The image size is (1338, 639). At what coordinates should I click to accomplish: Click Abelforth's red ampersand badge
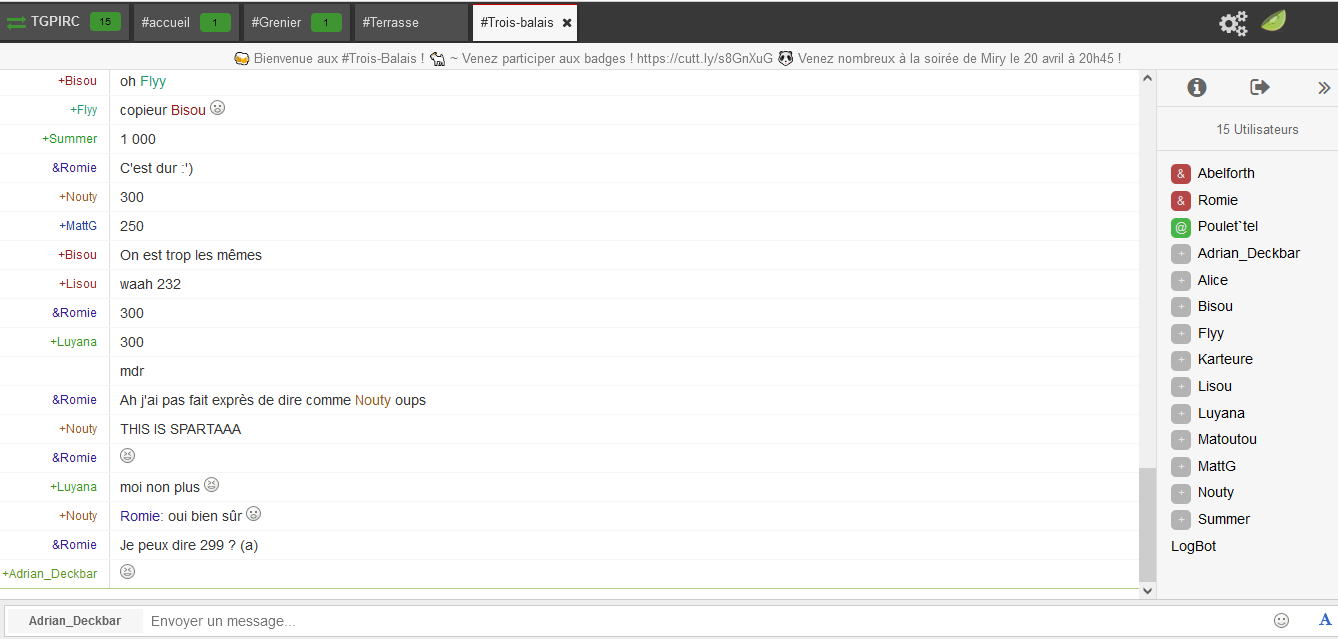tap(1181, 174)
